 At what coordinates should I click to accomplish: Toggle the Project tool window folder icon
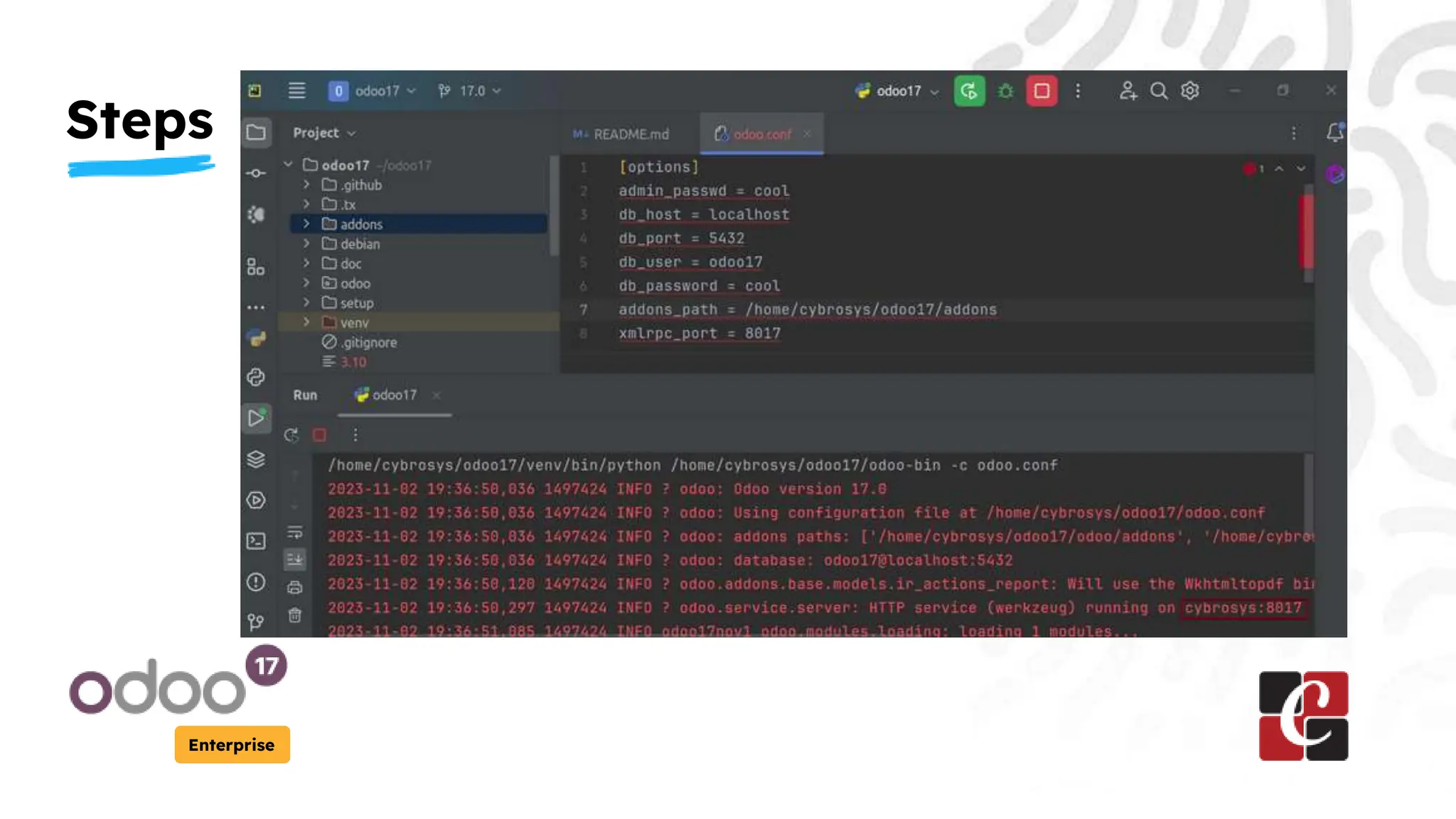[x=257, y=133]
